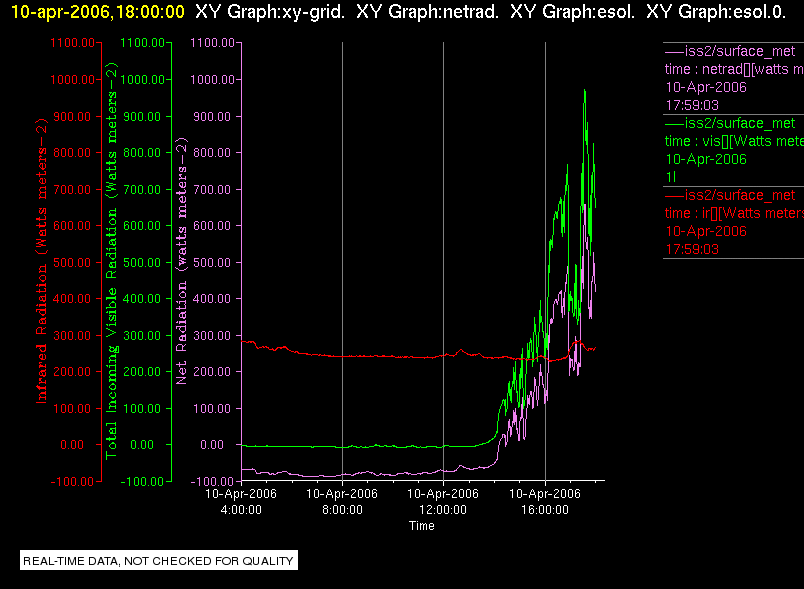
Task: Click the yellow timestamp 10-apr-2006,18:00:00
Action: point(97,11)
